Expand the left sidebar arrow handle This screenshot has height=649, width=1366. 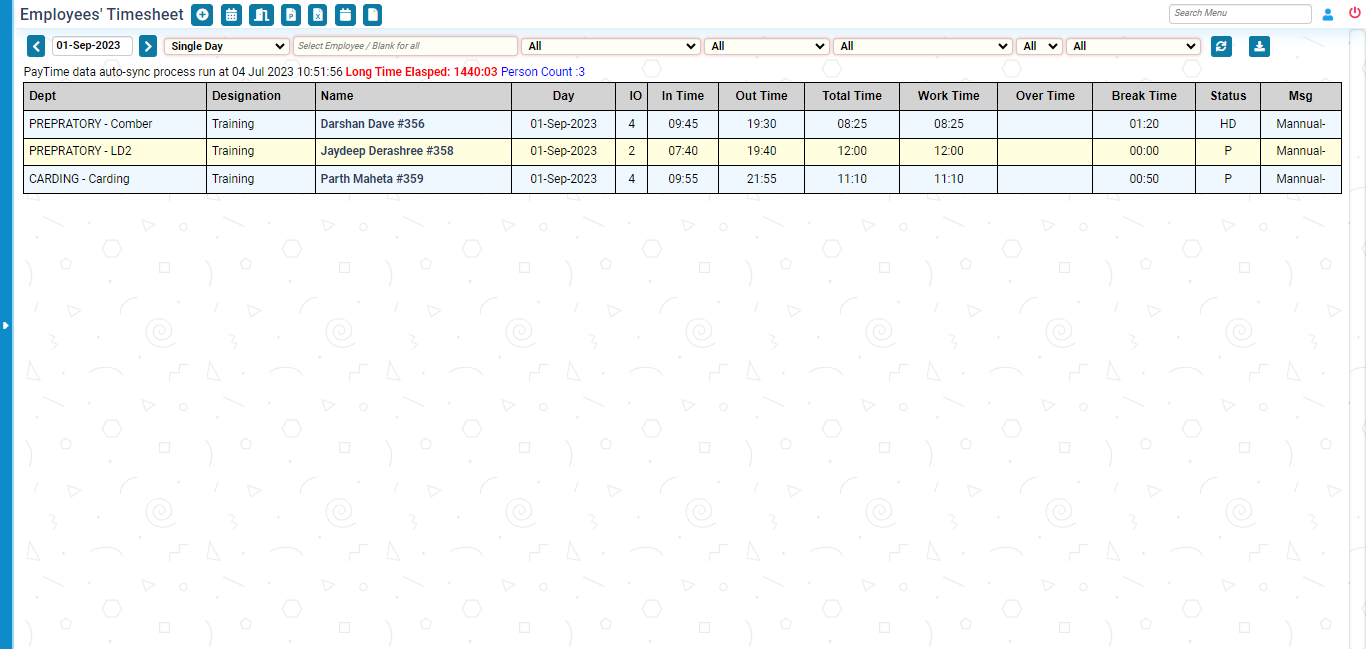pos(5,325)
